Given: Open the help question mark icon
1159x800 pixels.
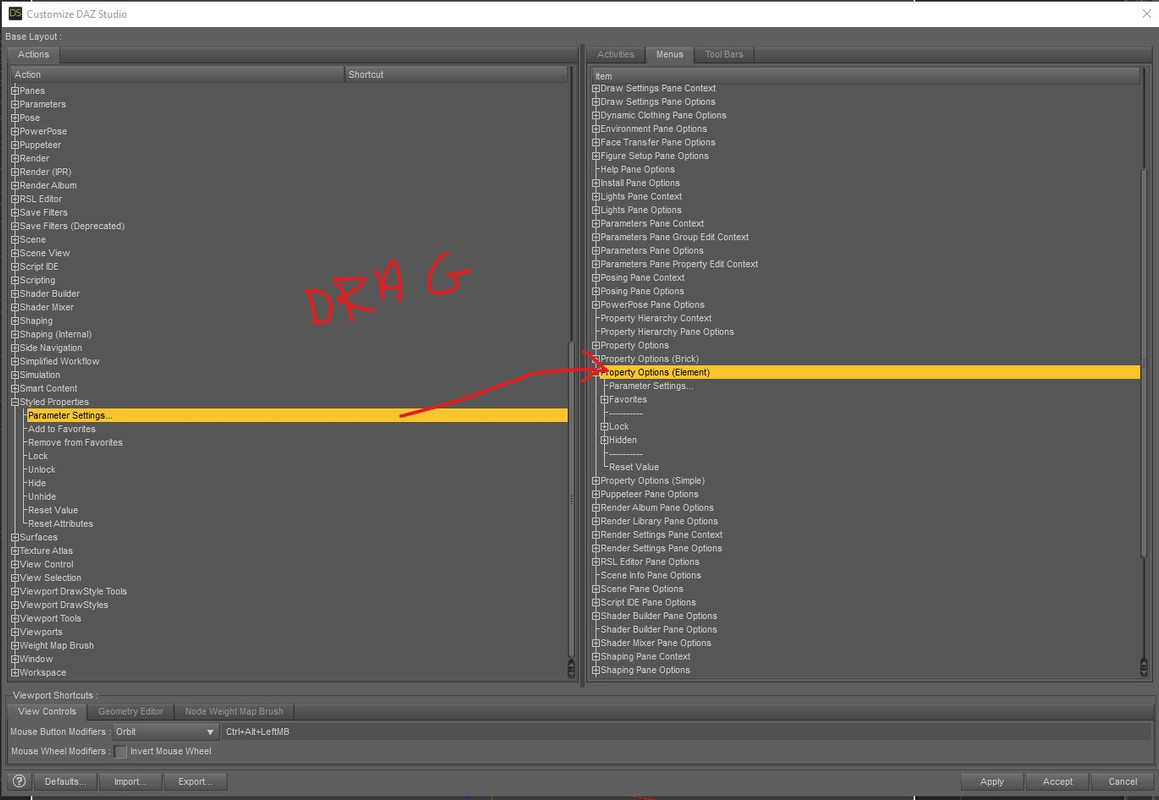Looking at the screenshot, I should (x=19, y=781).
